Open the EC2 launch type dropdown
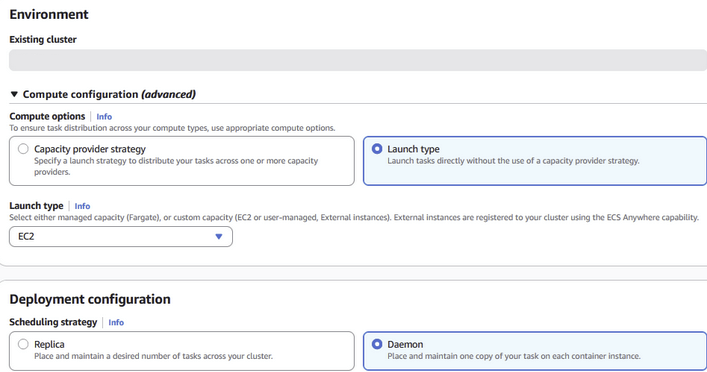This screenshot has height=372, width=707. (x=121, y=236)
